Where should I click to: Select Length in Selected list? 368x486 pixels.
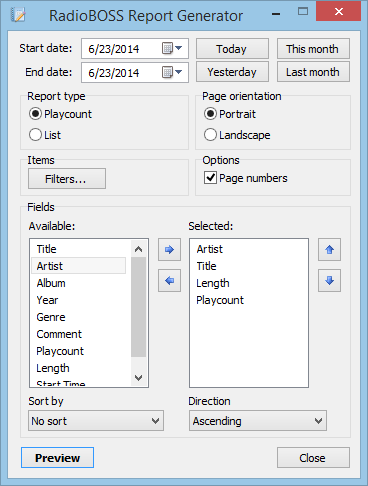(248, 283)
